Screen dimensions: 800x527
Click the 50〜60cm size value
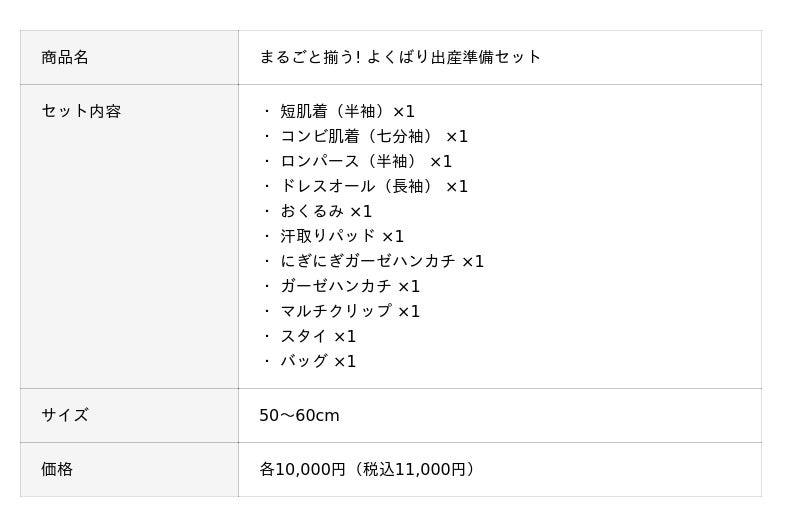299,415
